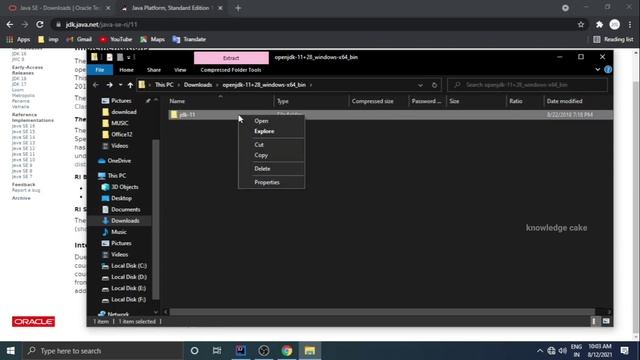Click the Windows Start button
640x360 pixels.
[11, 351]
